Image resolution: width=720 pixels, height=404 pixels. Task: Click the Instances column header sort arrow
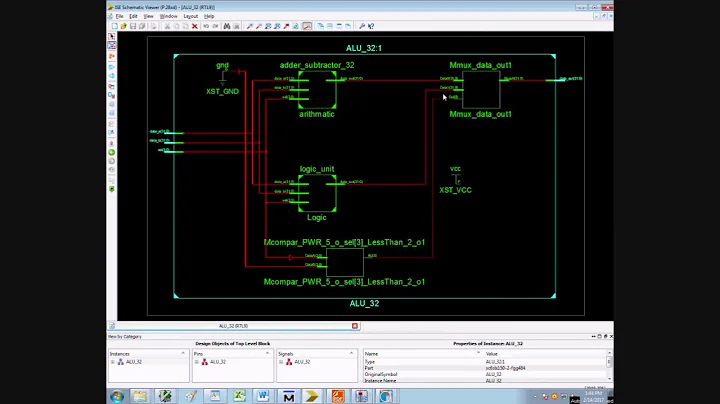click(x=183, y=353)
